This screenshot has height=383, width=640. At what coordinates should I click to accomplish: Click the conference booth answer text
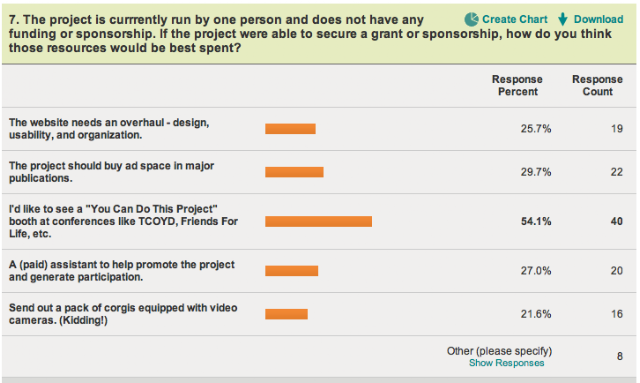[x=123, y=221]
